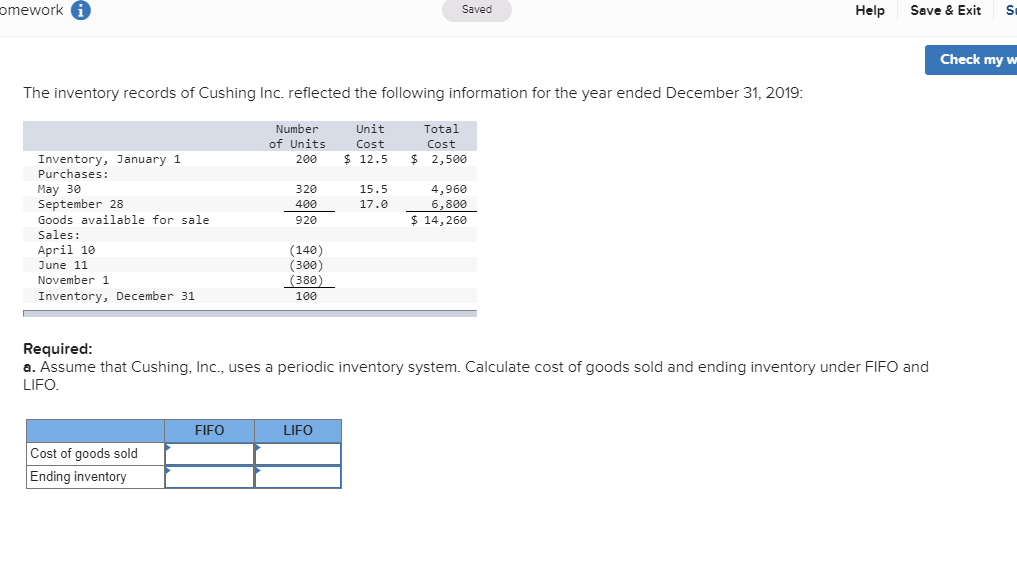The image size is (1017, 572).
Task: Click the Cost of goods sold row label
Action: point(84,453)
